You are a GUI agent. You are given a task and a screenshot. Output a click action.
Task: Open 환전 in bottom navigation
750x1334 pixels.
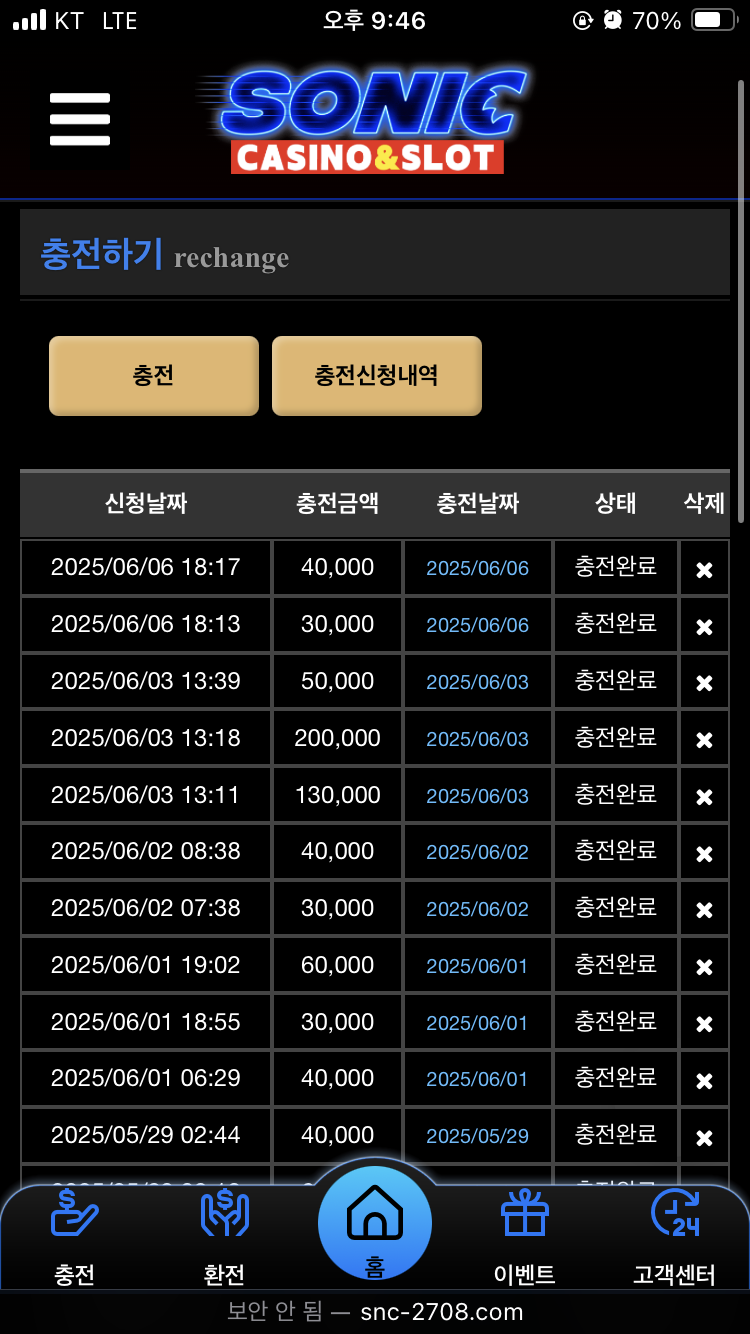224,1238
